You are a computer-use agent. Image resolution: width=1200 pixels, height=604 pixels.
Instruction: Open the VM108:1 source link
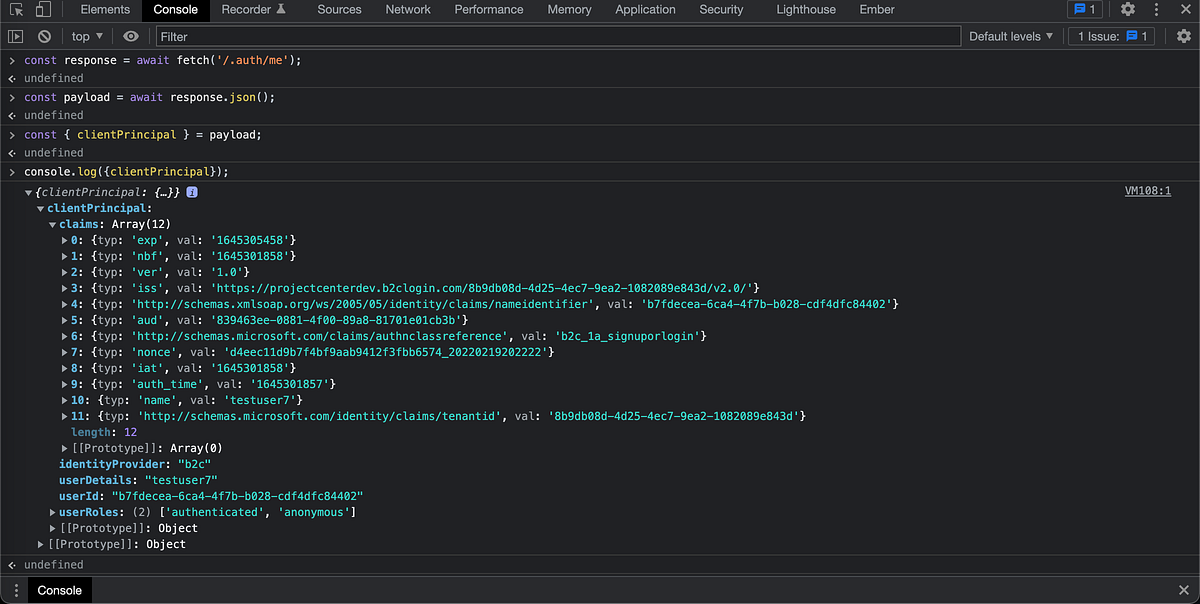point(1147,190)
